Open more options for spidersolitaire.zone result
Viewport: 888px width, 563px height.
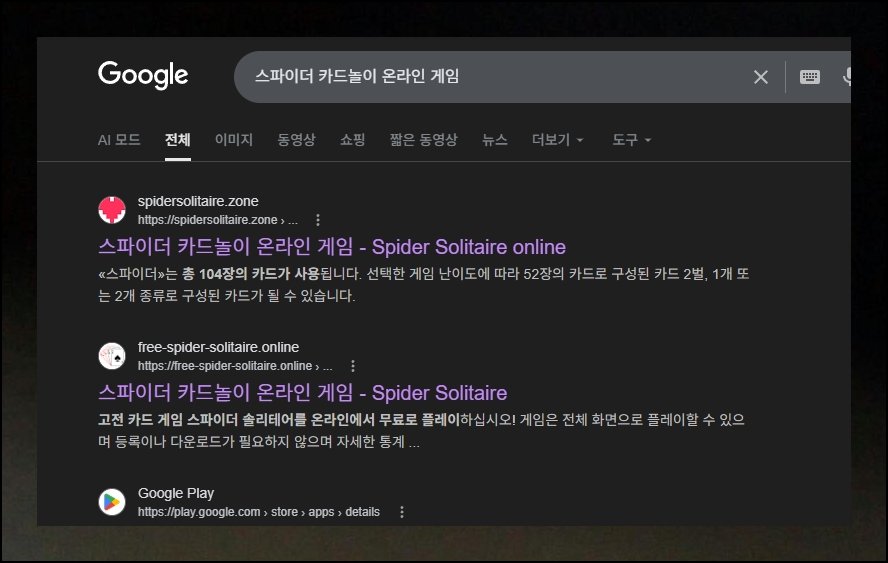[x=318, y=220]
